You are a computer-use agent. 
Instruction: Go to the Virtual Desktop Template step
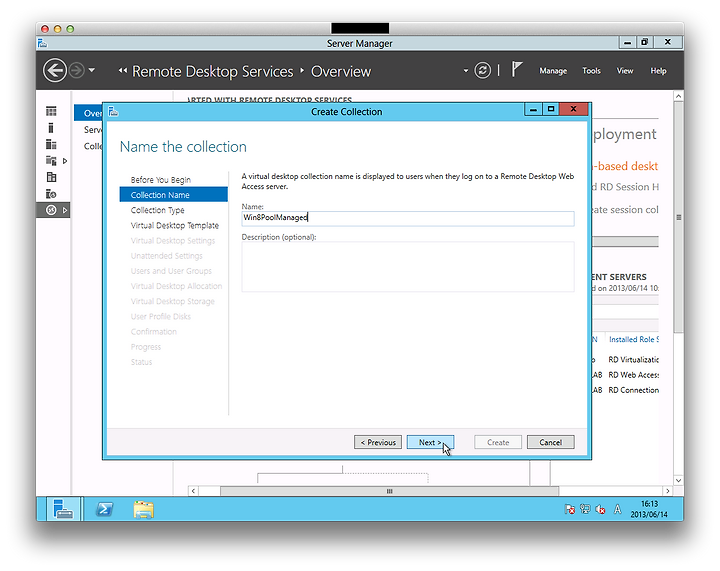click(174, 225)
